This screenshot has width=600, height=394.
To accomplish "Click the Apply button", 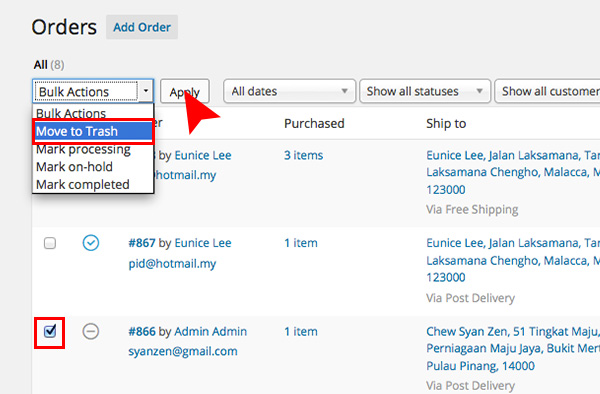I will (184, 91).
